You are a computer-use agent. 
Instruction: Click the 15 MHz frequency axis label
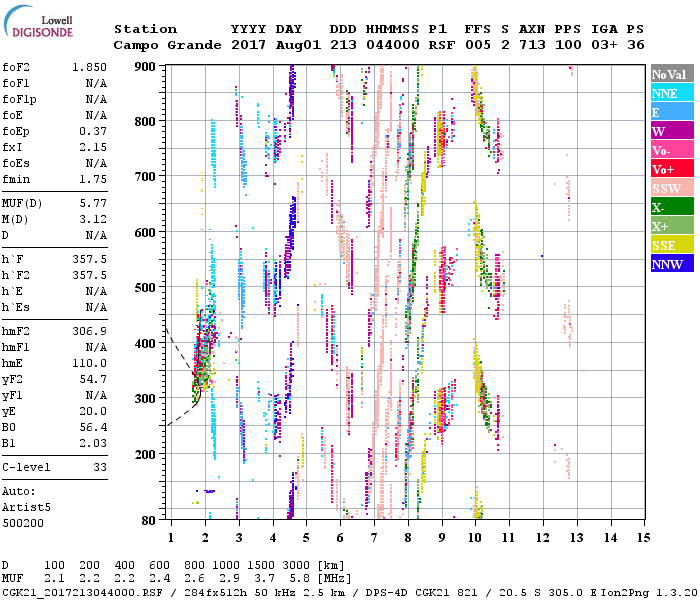coord(644,538)
